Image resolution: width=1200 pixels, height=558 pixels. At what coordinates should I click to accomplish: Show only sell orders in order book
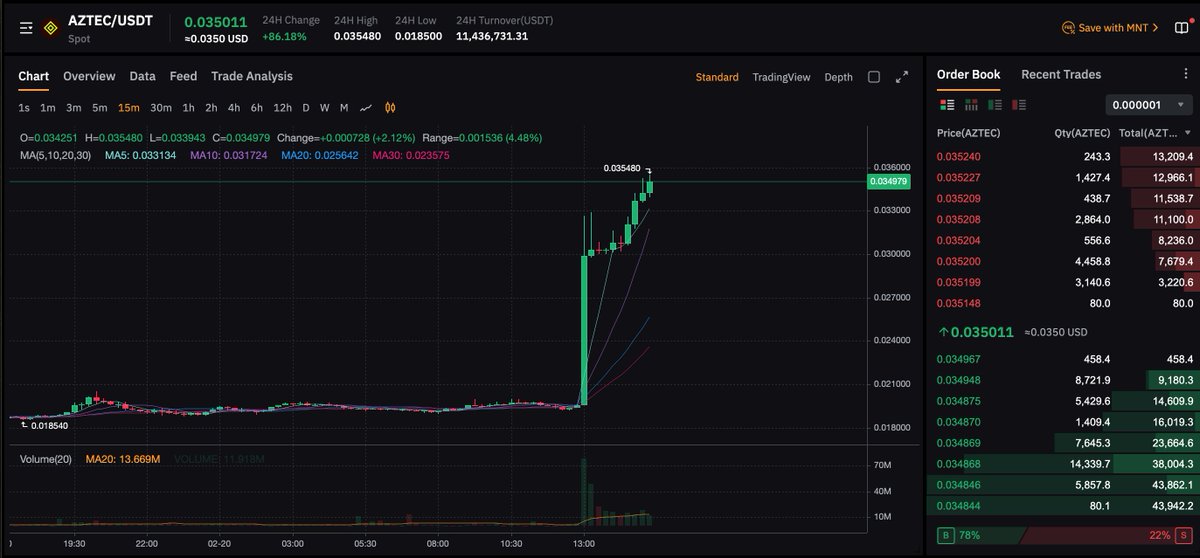tap(1019, 104)
